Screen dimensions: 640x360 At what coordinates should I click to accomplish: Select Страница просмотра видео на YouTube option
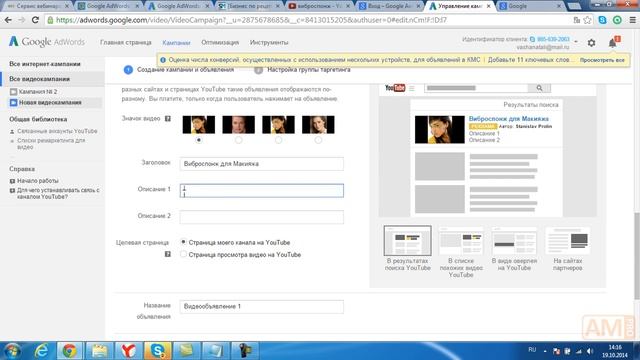coord(183,254)
